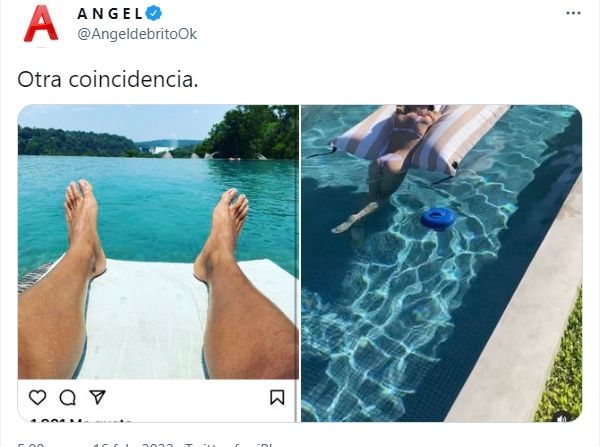Click the bookmark save icon
This screenshot has height=447, width=604.
277,397
